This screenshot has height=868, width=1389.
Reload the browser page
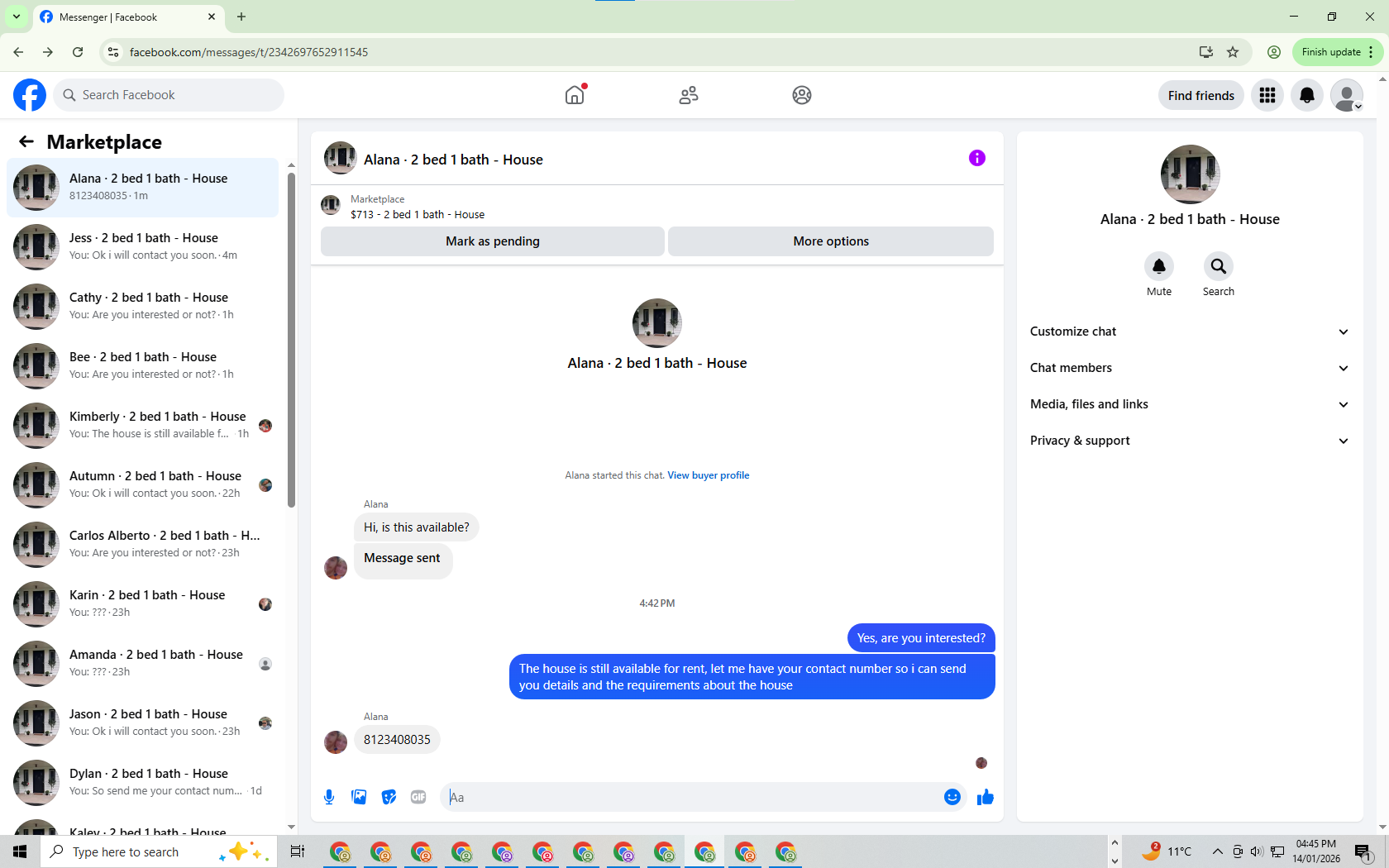click(x=78, y=52)
